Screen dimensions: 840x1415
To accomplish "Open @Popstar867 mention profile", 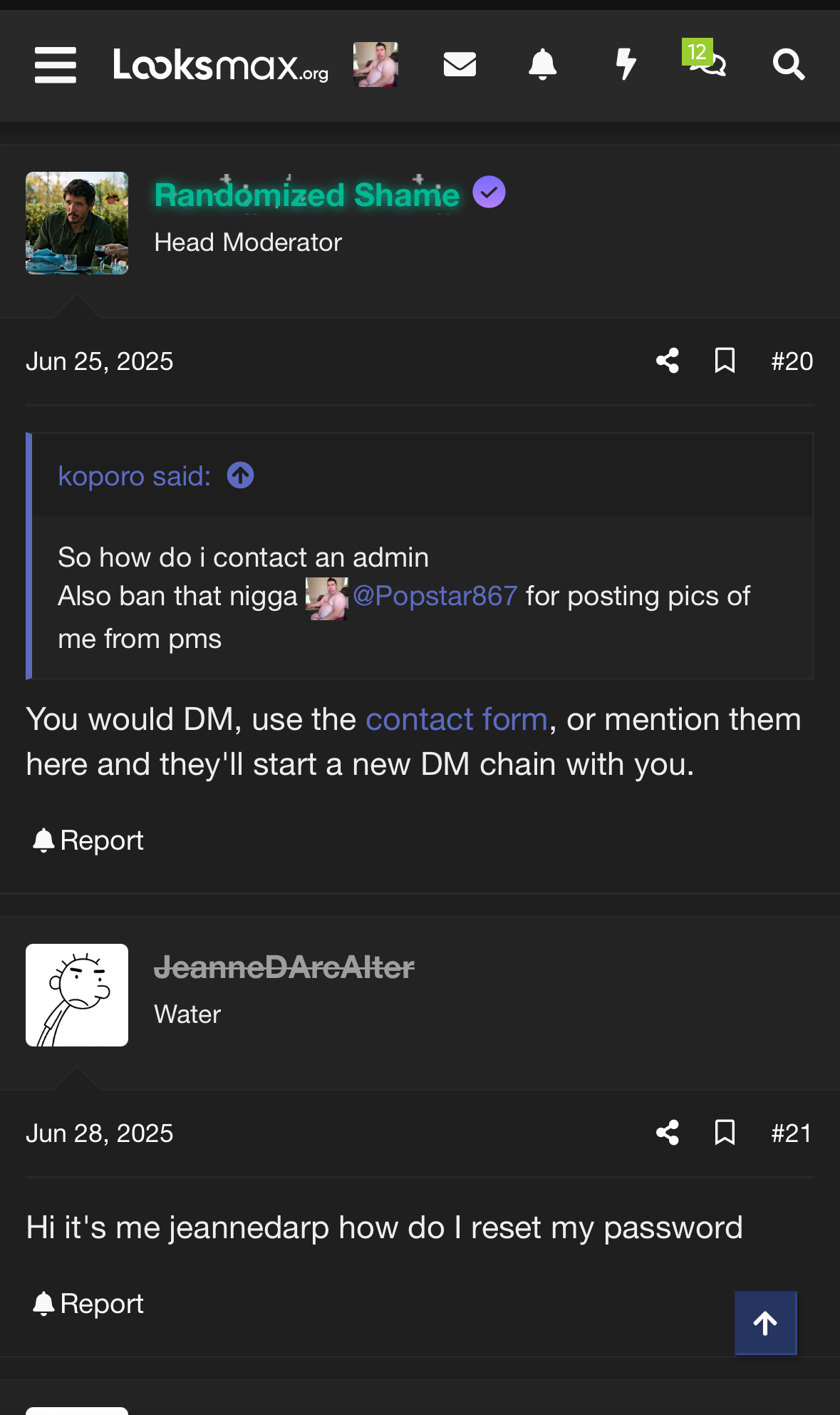I will coord(435,596).
